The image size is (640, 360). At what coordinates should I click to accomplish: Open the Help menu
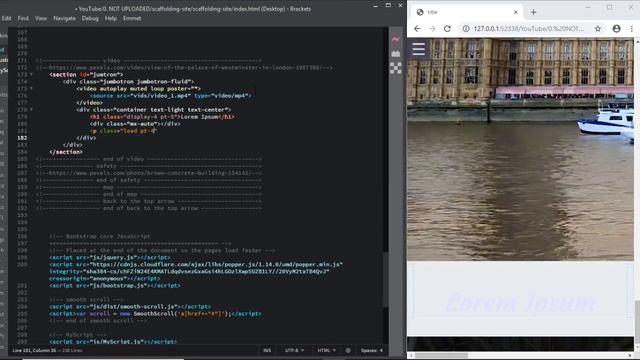(111, 18)
